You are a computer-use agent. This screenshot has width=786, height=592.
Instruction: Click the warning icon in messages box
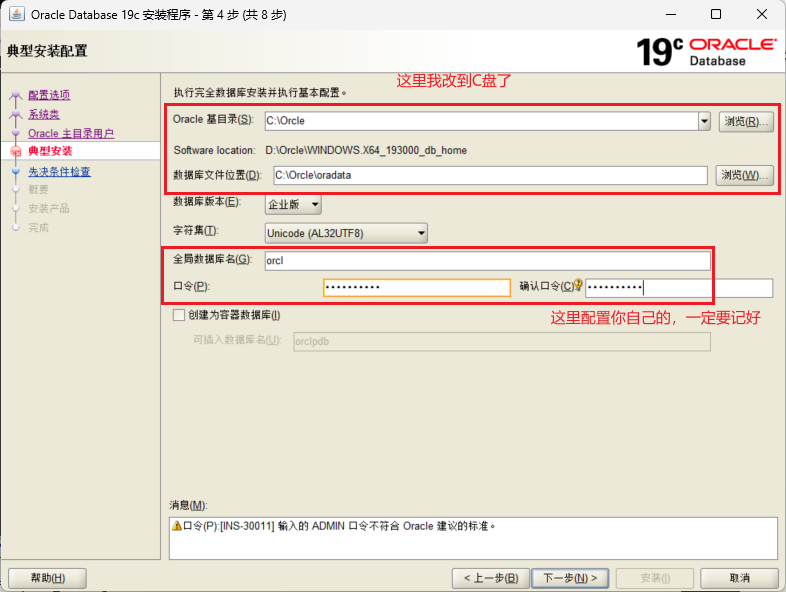(x=176, y=526)
